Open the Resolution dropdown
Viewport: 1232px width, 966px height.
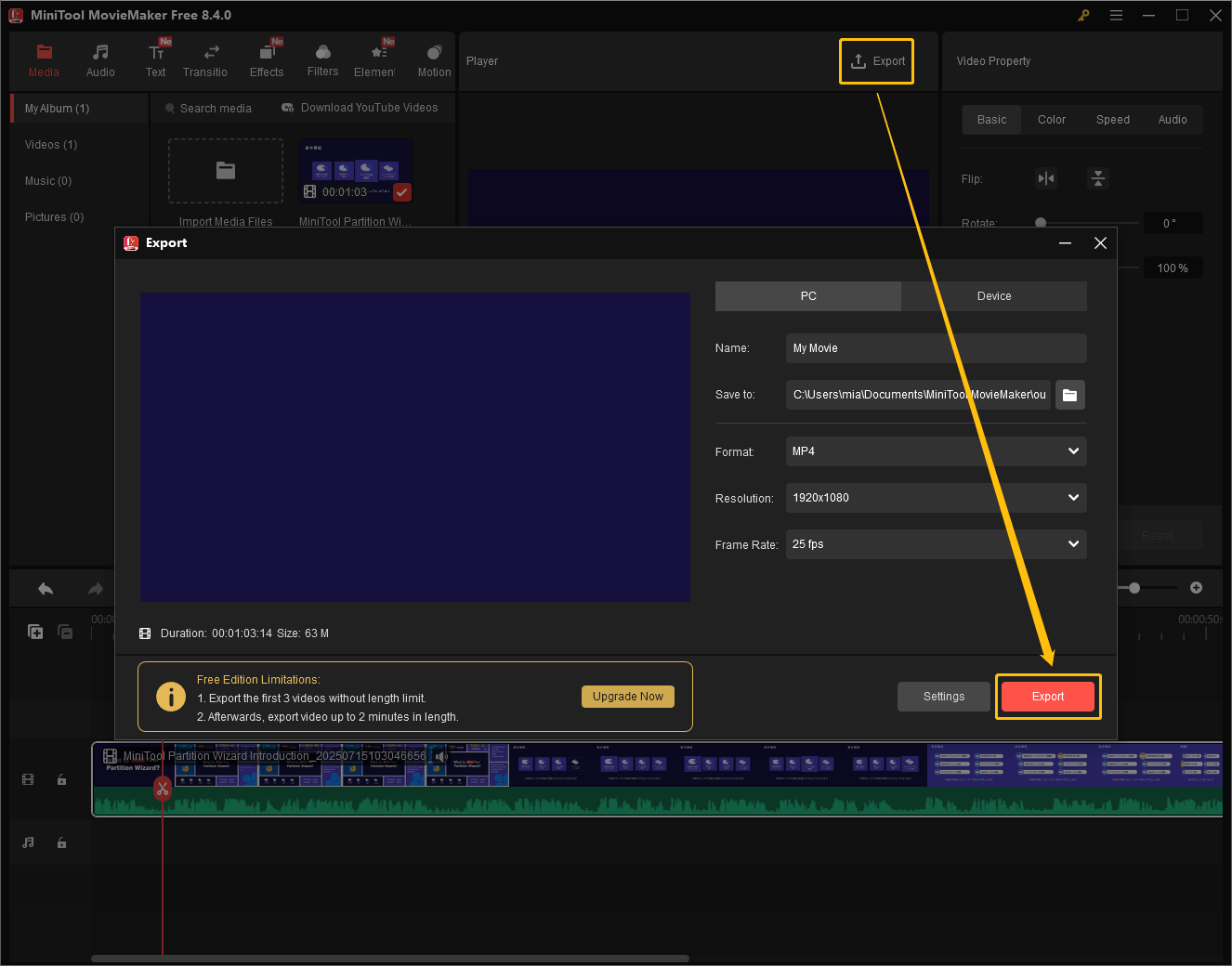1073,498
